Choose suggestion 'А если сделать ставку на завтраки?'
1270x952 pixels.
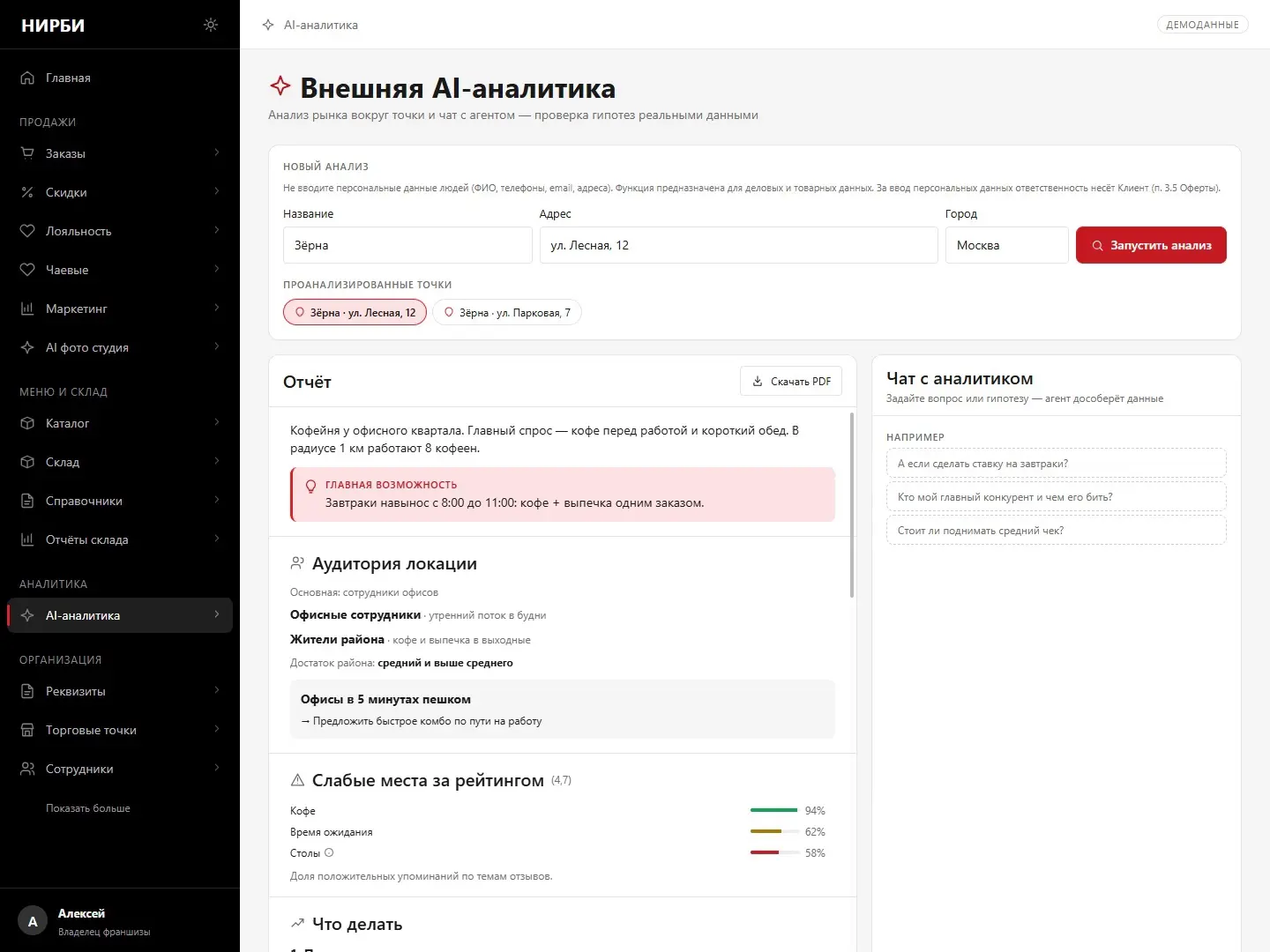(x=1057, y=464)
